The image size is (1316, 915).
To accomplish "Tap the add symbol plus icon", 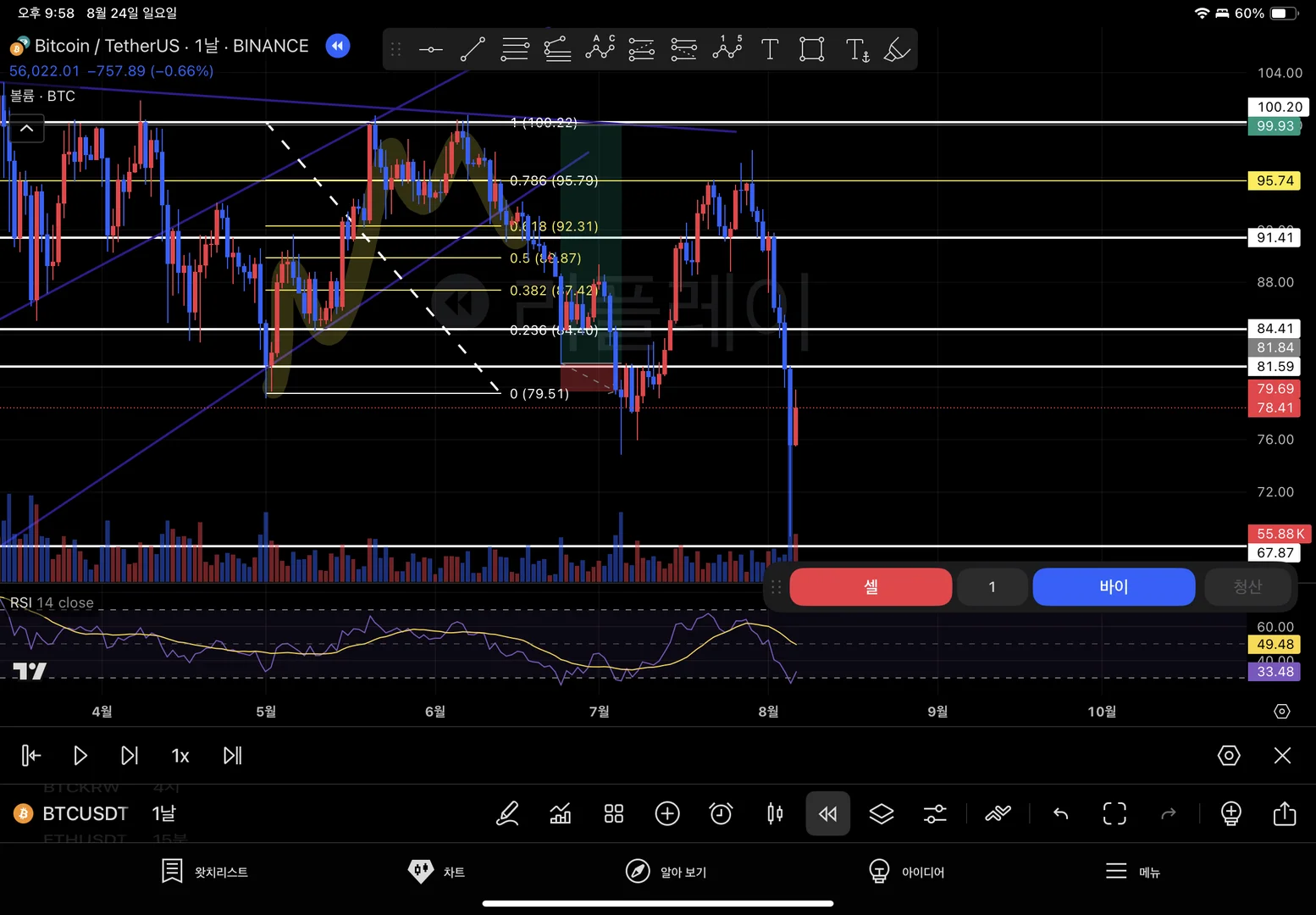I will pyautogui.click(x=667, y=813).
